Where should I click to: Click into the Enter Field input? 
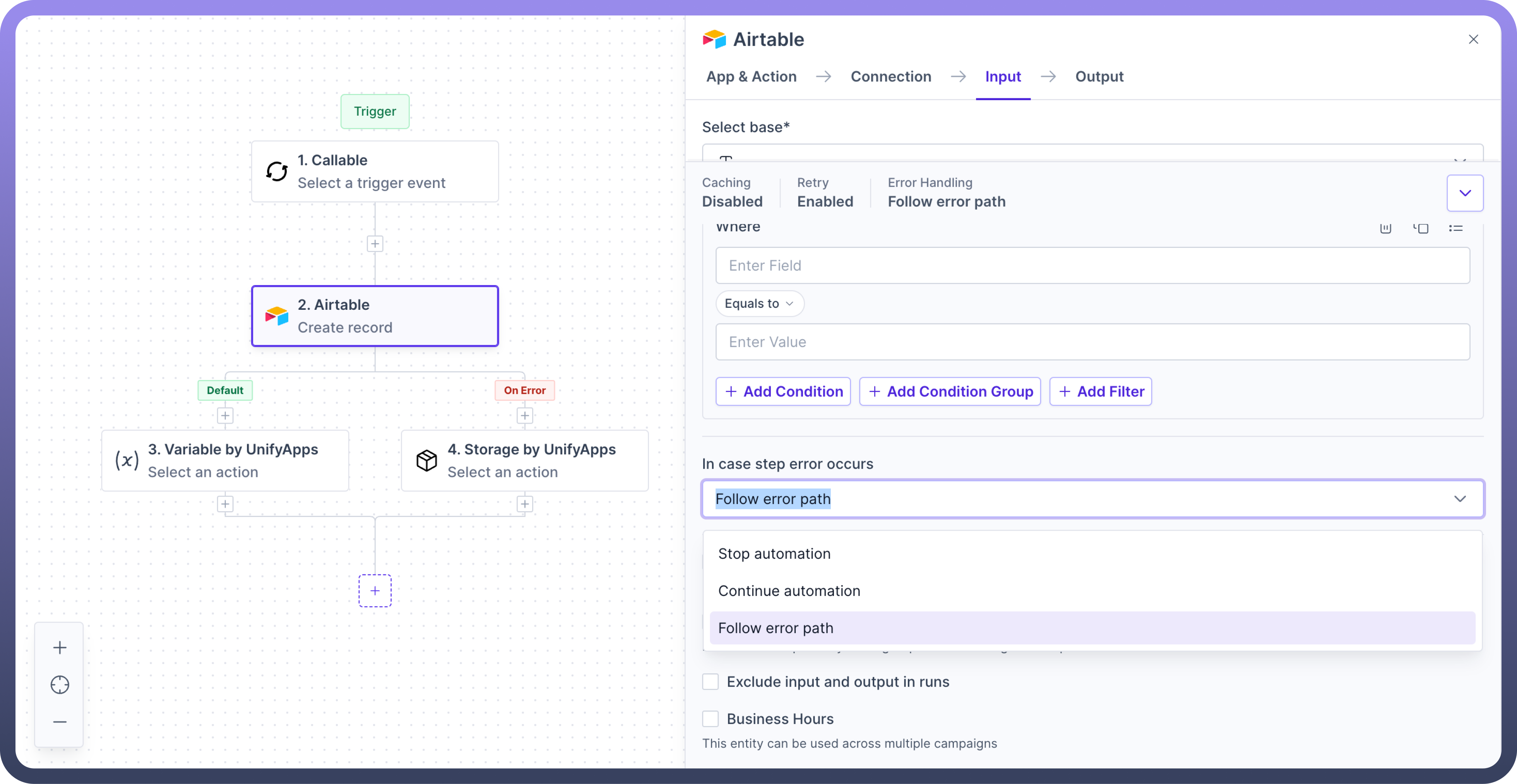point(1092,265)
